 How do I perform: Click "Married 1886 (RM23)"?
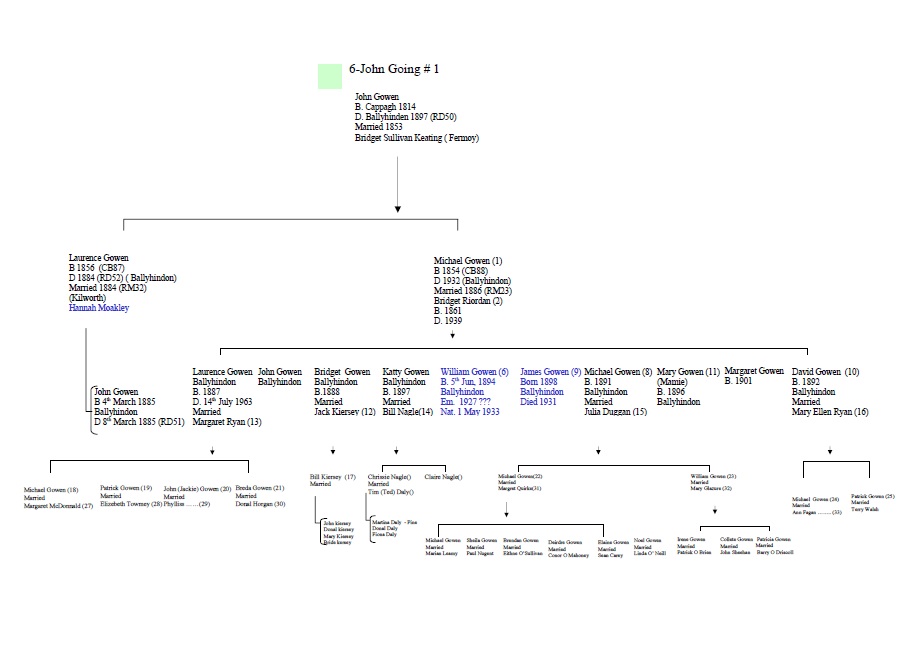coord(472,290)
